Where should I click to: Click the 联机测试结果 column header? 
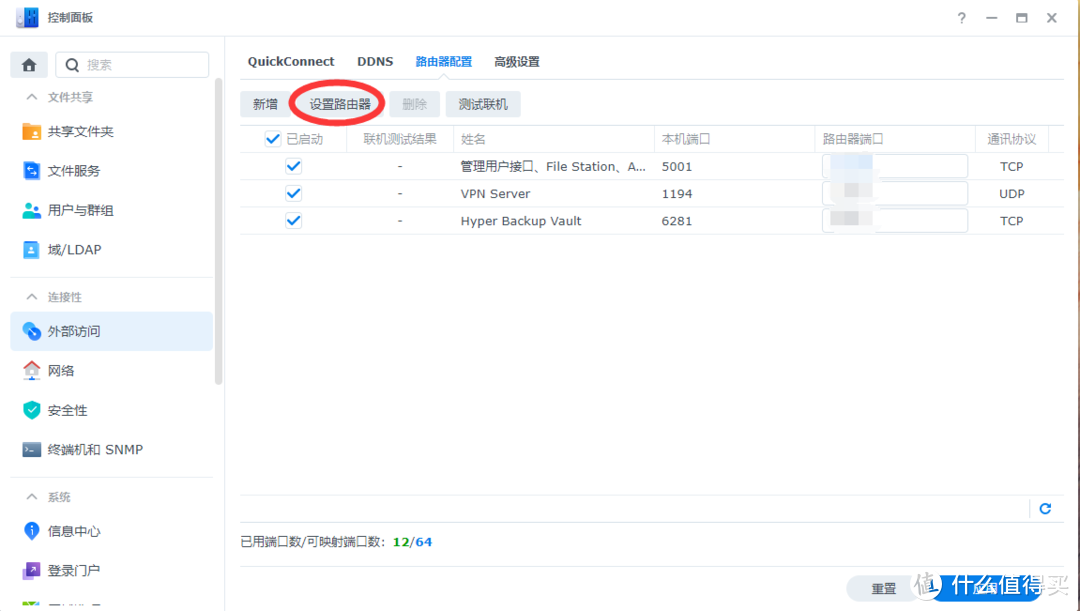coord(399,139)
